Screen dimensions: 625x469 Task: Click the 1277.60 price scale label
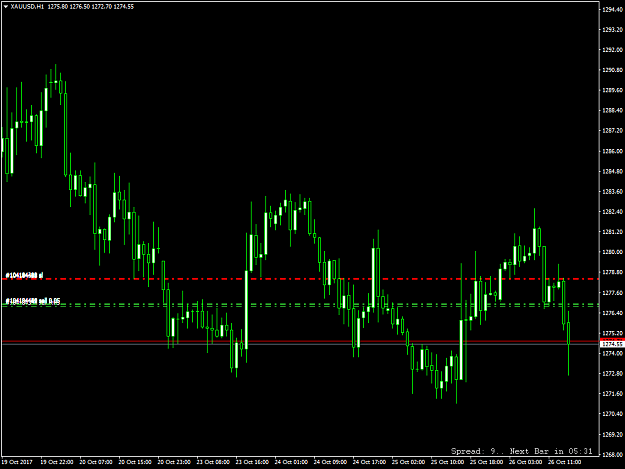pyautogui.click(x=613, y=293)
